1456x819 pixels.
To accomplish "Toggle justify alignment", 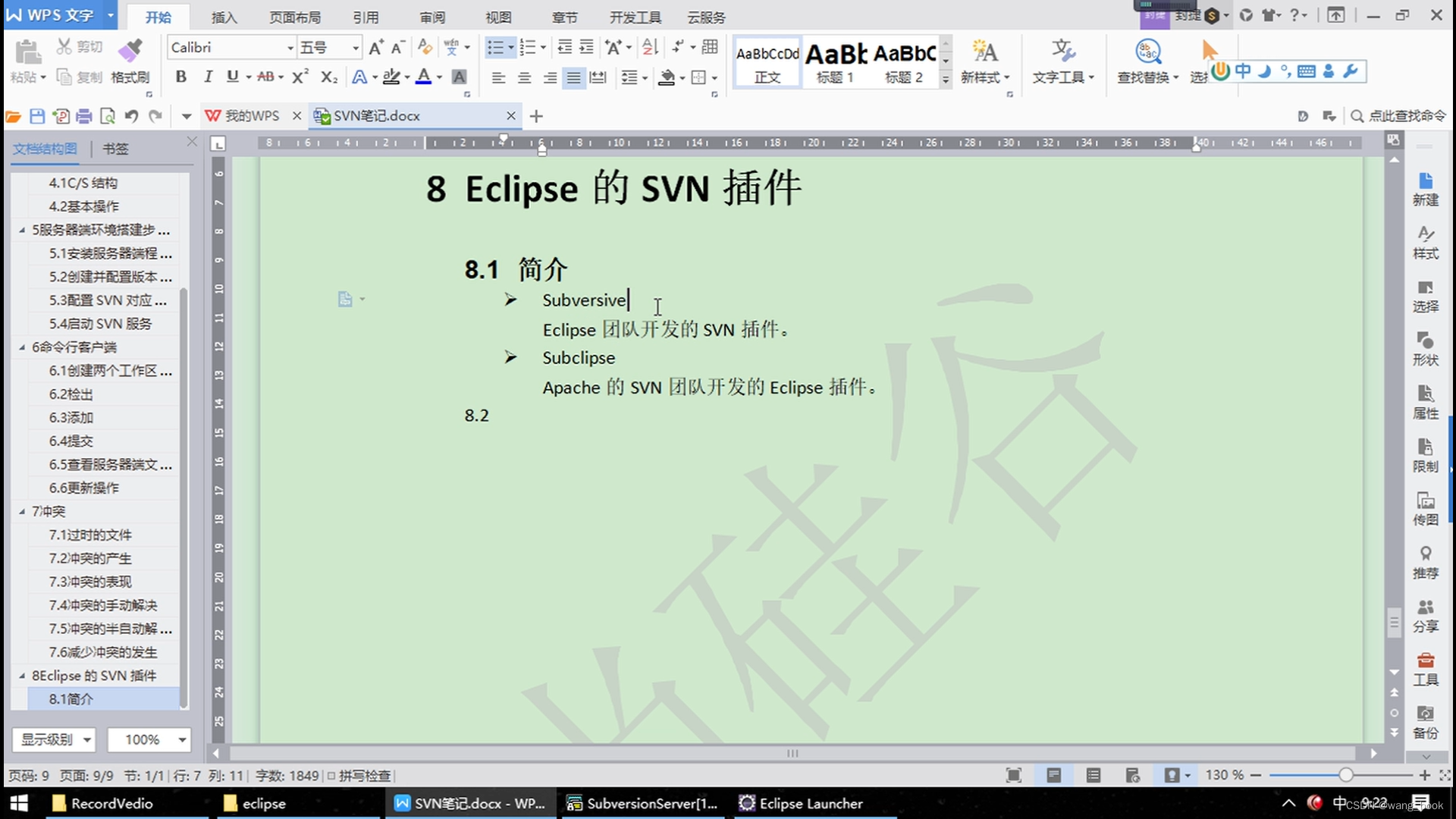I will (574, 77).
